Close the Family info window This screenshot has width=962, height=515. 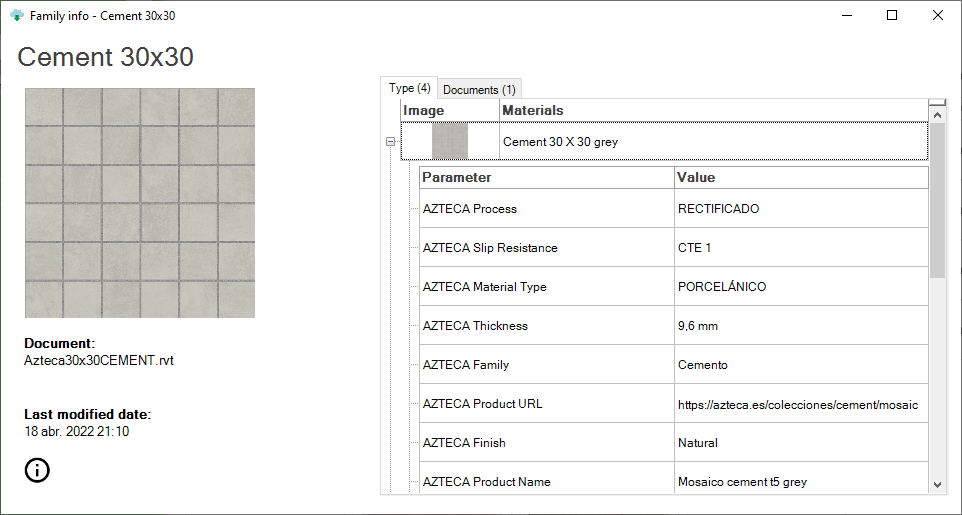(937, 15)
